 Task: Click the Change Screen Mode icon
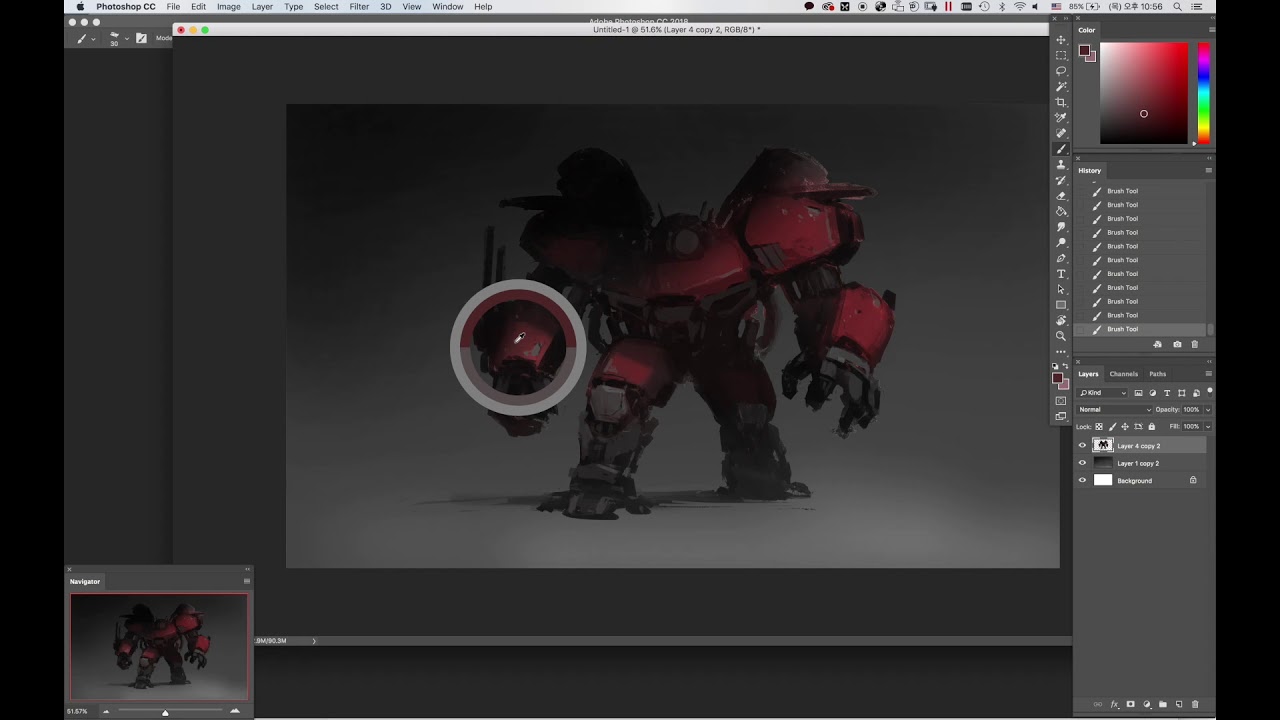pyautogui.click(x=1061, y=416)
